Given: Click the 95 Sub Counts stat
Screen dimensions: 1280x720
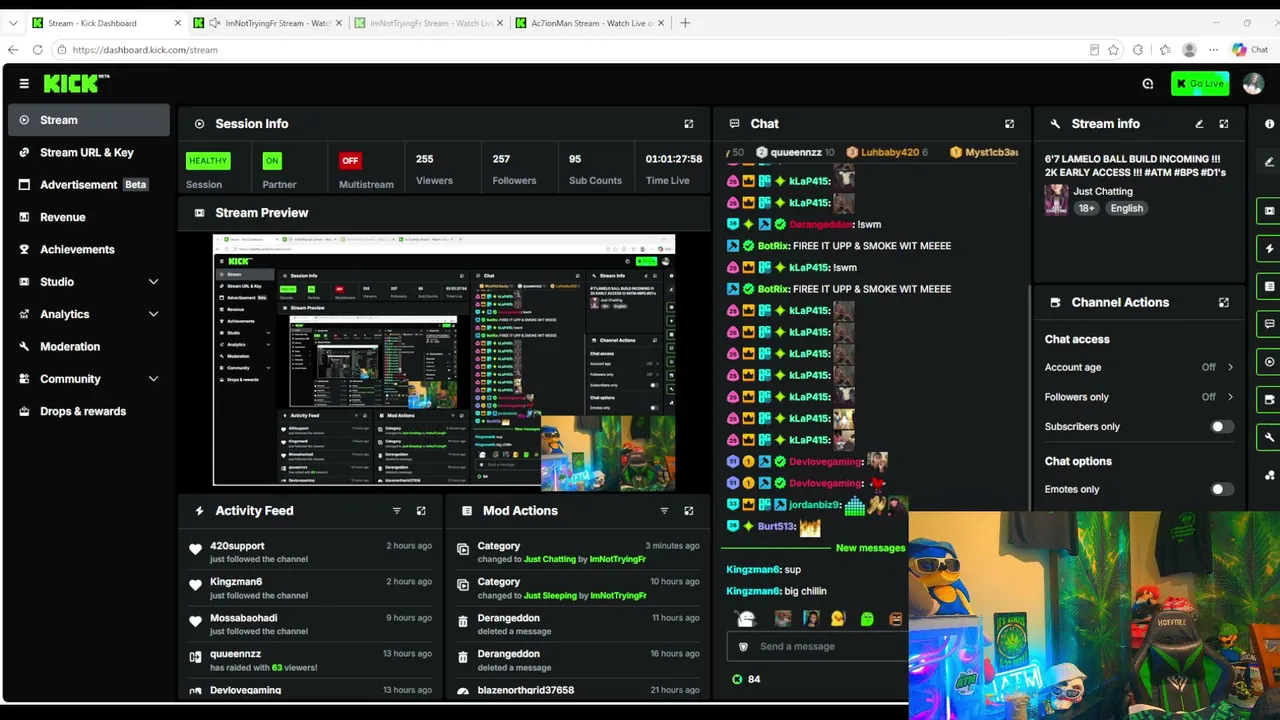Looking at the screenshot, I should [595, 169].
